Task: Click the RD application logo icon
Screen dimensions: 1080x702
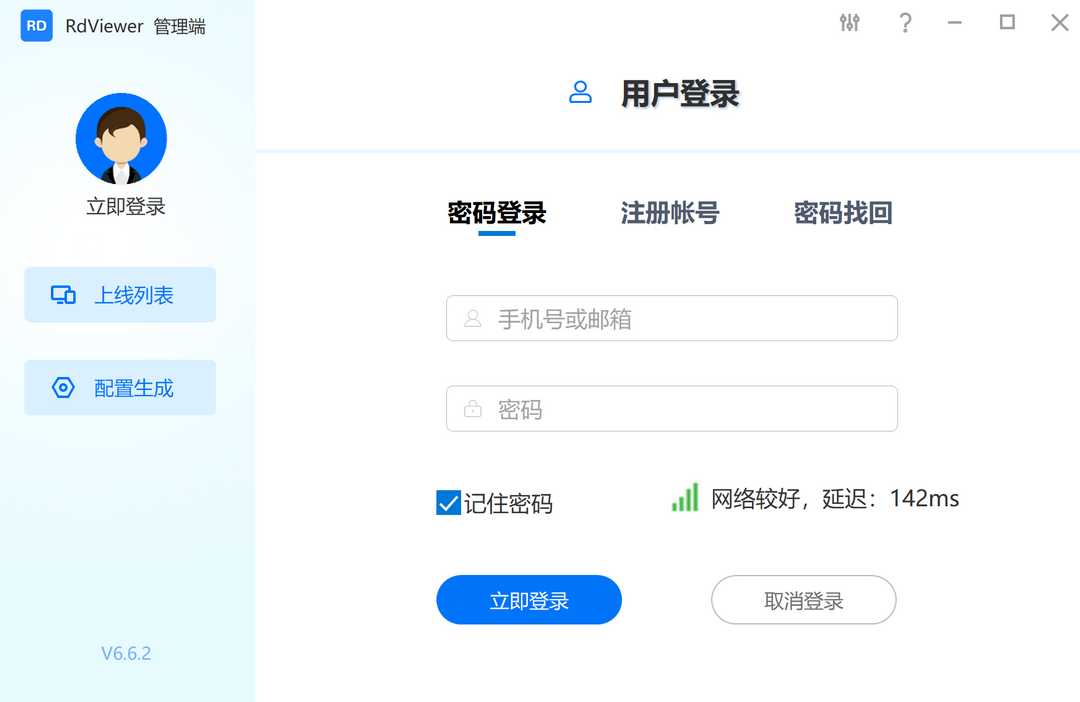Action: (x=37, y=25)
